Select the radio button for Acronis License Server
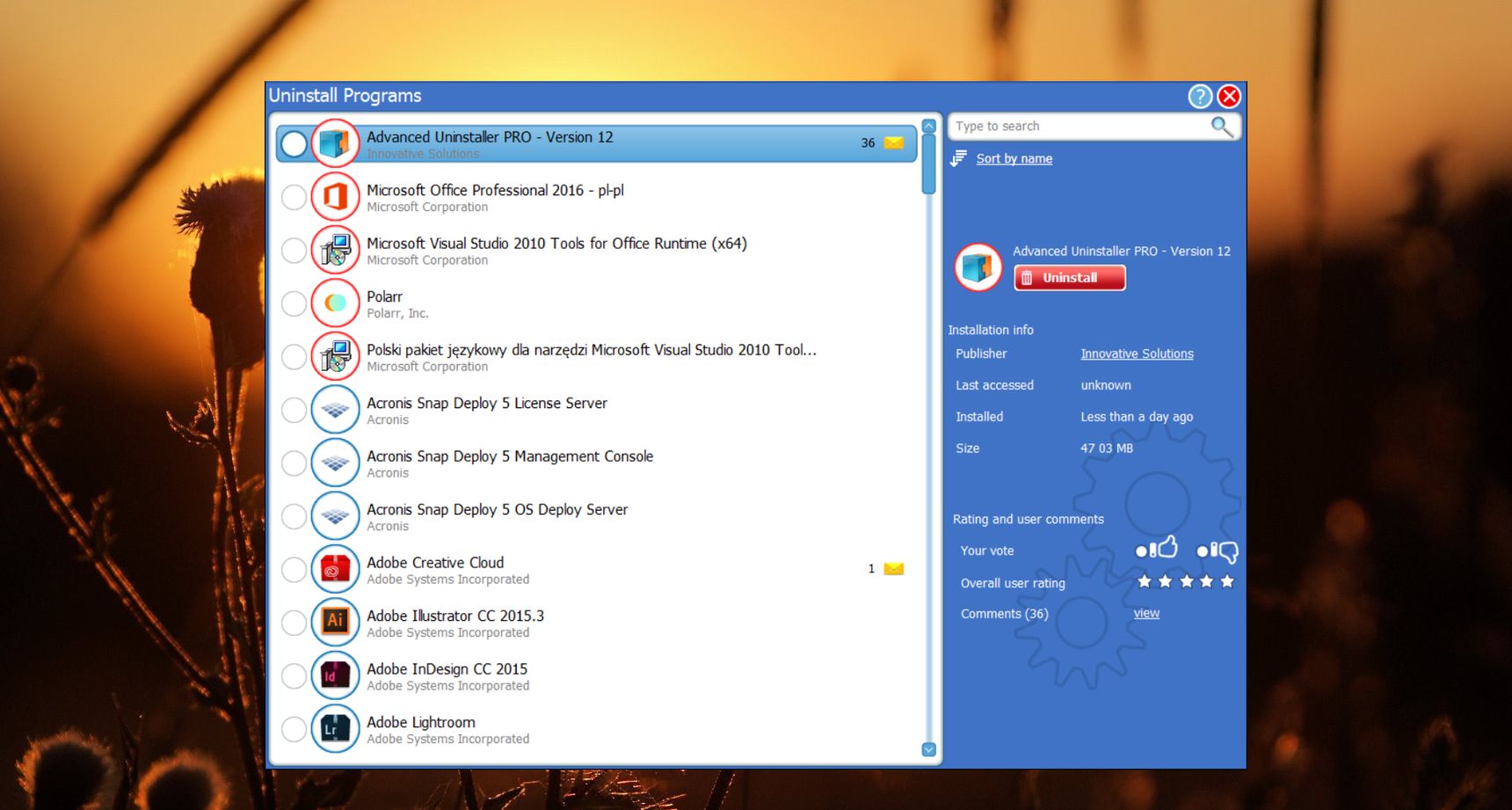Viewport: 1512px width, 810px height. point(294,410)
